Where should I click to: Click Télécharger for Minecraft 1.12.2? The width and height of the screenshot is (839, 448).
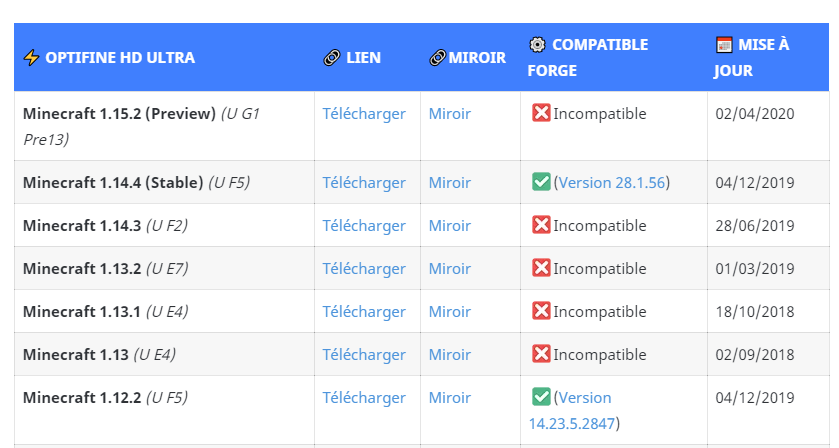click(364, 398)
